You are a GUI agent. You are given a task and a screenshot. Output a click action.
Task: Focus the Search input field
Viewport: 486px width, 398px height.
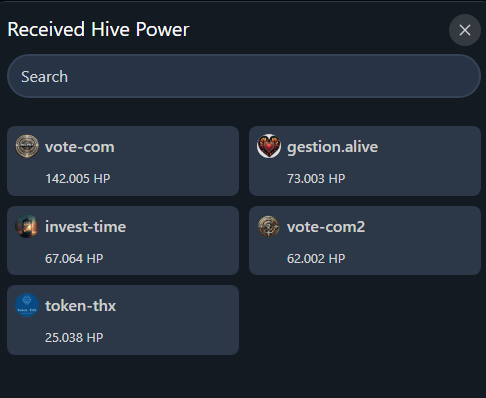(x=244, y=76)
